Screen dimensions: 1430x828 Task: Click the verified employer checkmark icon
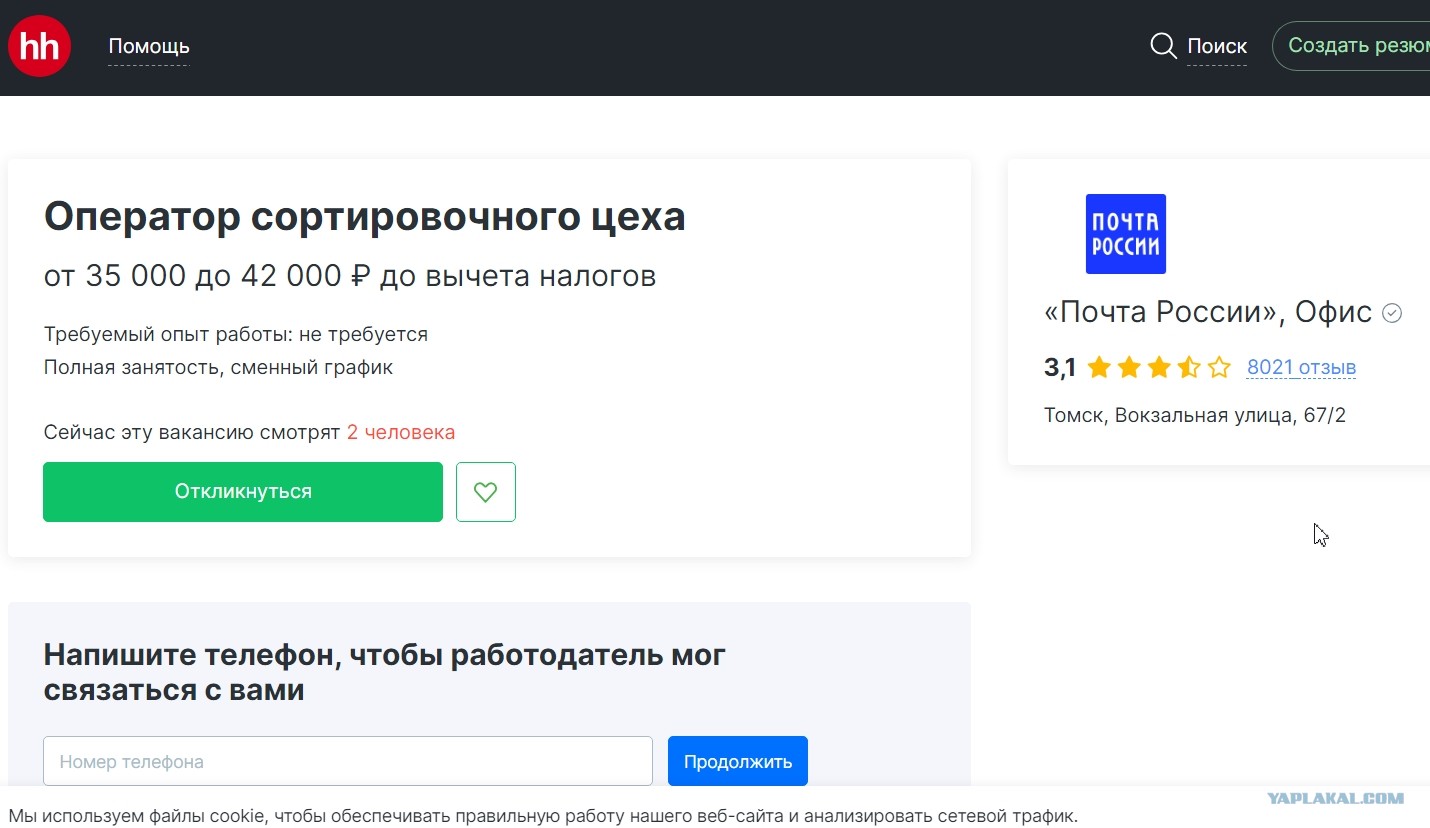[1392, 313]
